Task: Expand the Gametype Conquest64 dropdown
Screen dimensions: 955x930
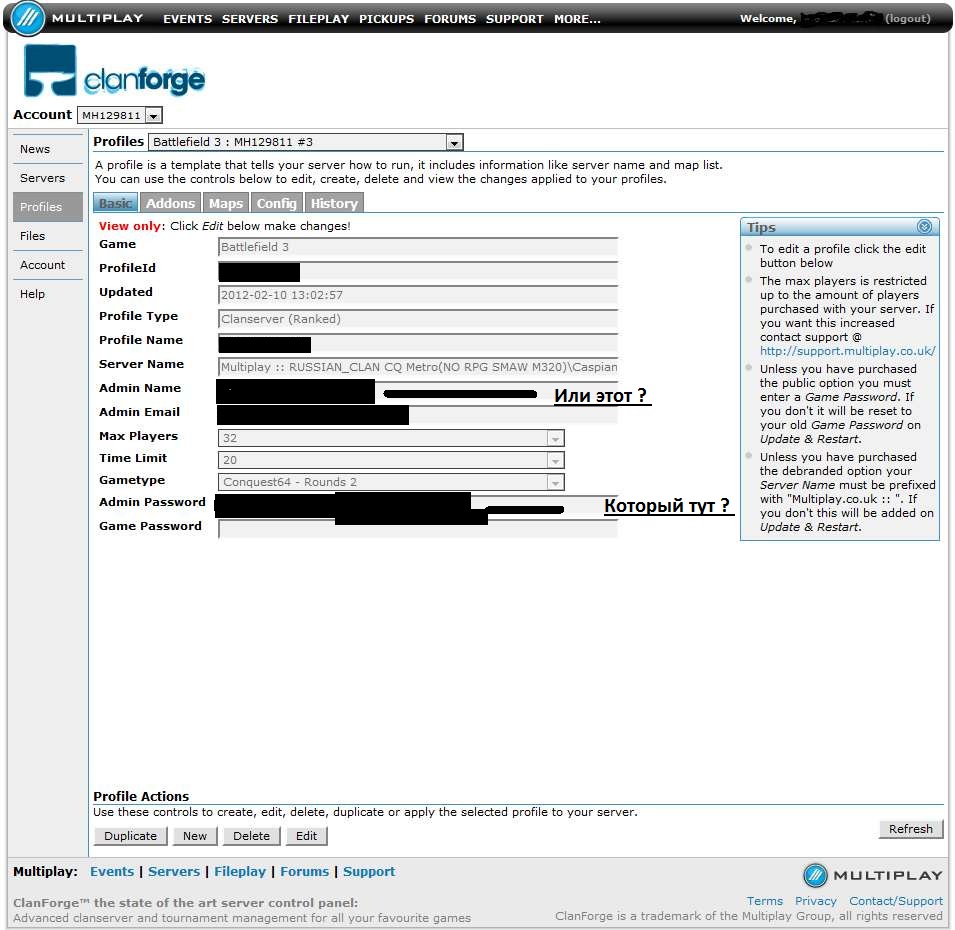Action: click(391, 482)
